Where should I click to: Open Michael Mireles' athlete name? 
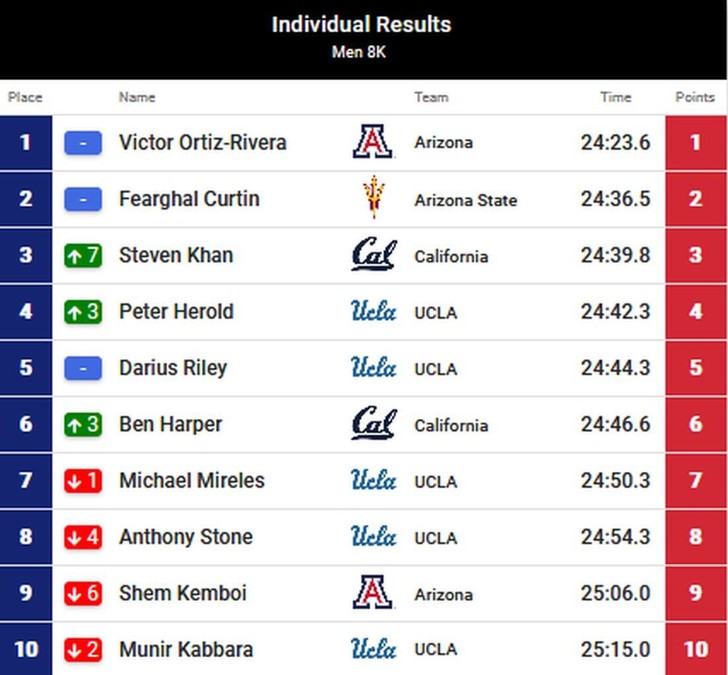(x=192, y=480)
